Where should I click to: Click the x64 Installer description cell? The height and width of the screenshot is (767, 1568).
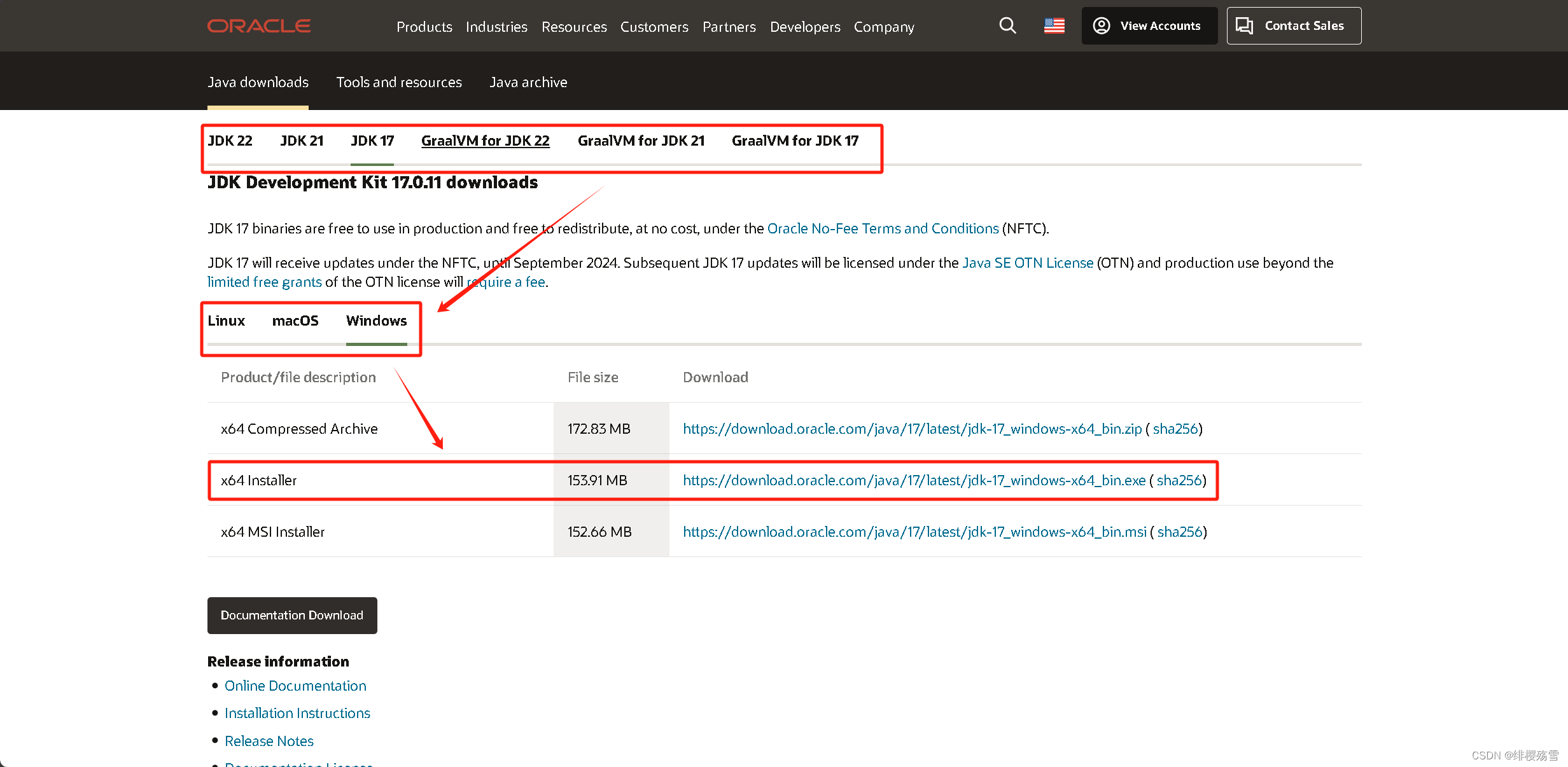381,480
